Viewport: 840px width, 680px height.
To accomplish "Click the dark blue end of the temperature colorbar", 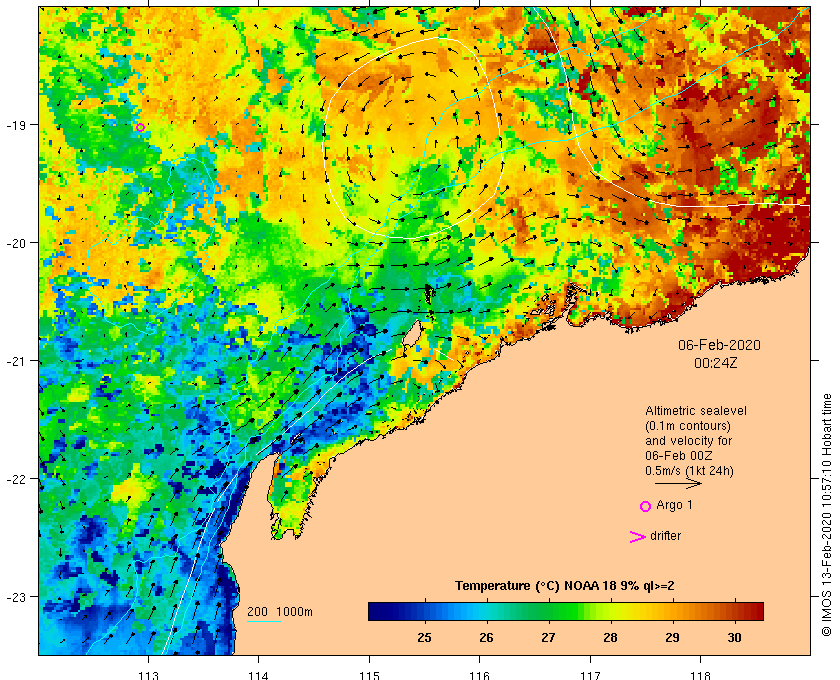I will [x=378, y=611].
